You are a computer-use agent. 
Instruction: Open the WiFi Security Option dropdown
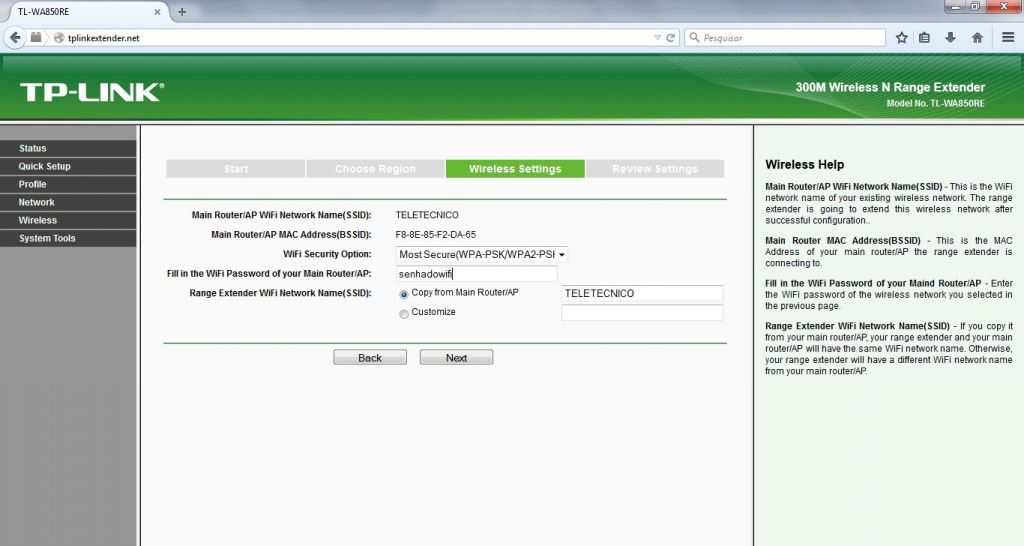[x=481, y=254]
